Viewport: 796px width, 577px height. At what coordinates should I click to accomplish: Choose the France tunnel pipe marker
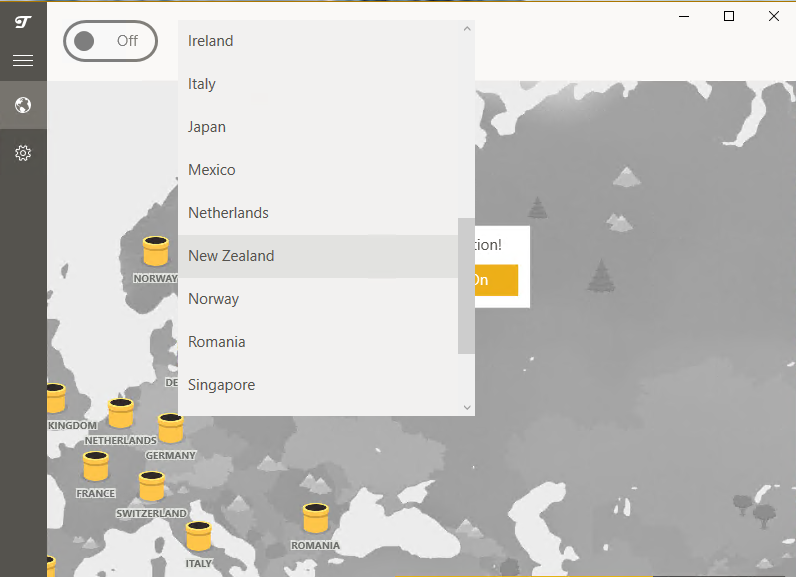tap(96, 466)
